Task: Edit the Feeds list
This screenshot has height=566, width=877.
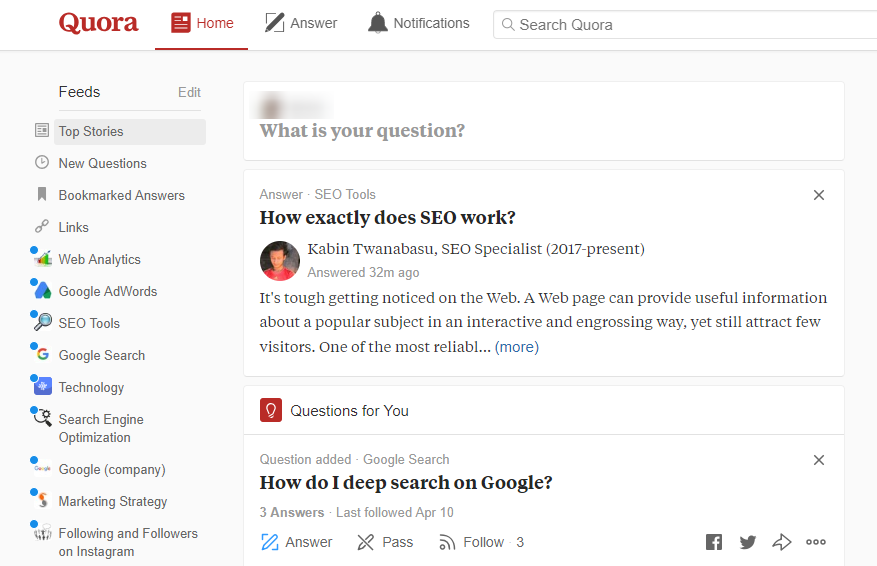Action: 189,92
